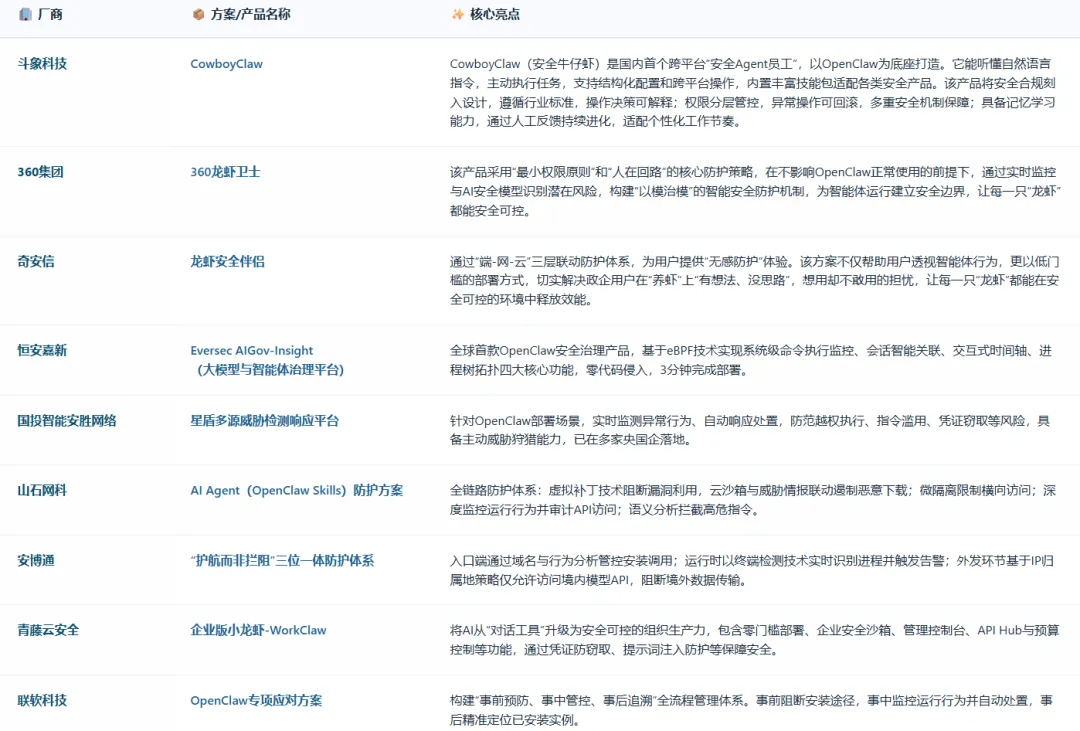Open the 企业版小龙虾-WorkClaw product link

coord(258,630)
